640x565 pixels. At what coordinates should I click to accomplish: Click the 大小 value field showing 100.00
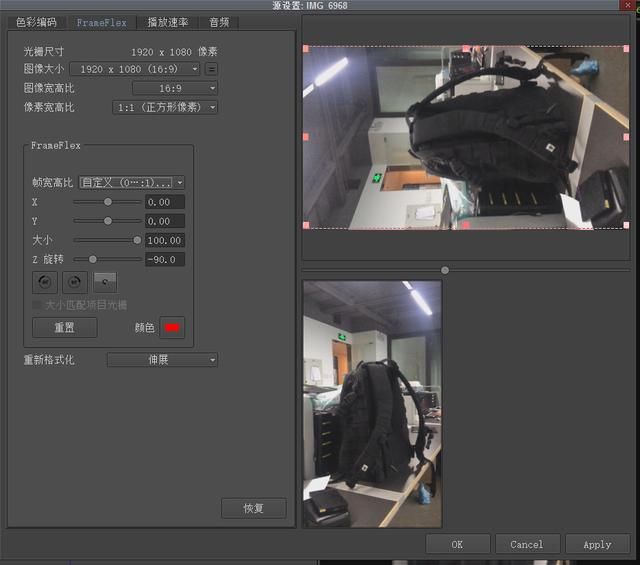coord(164,240)
